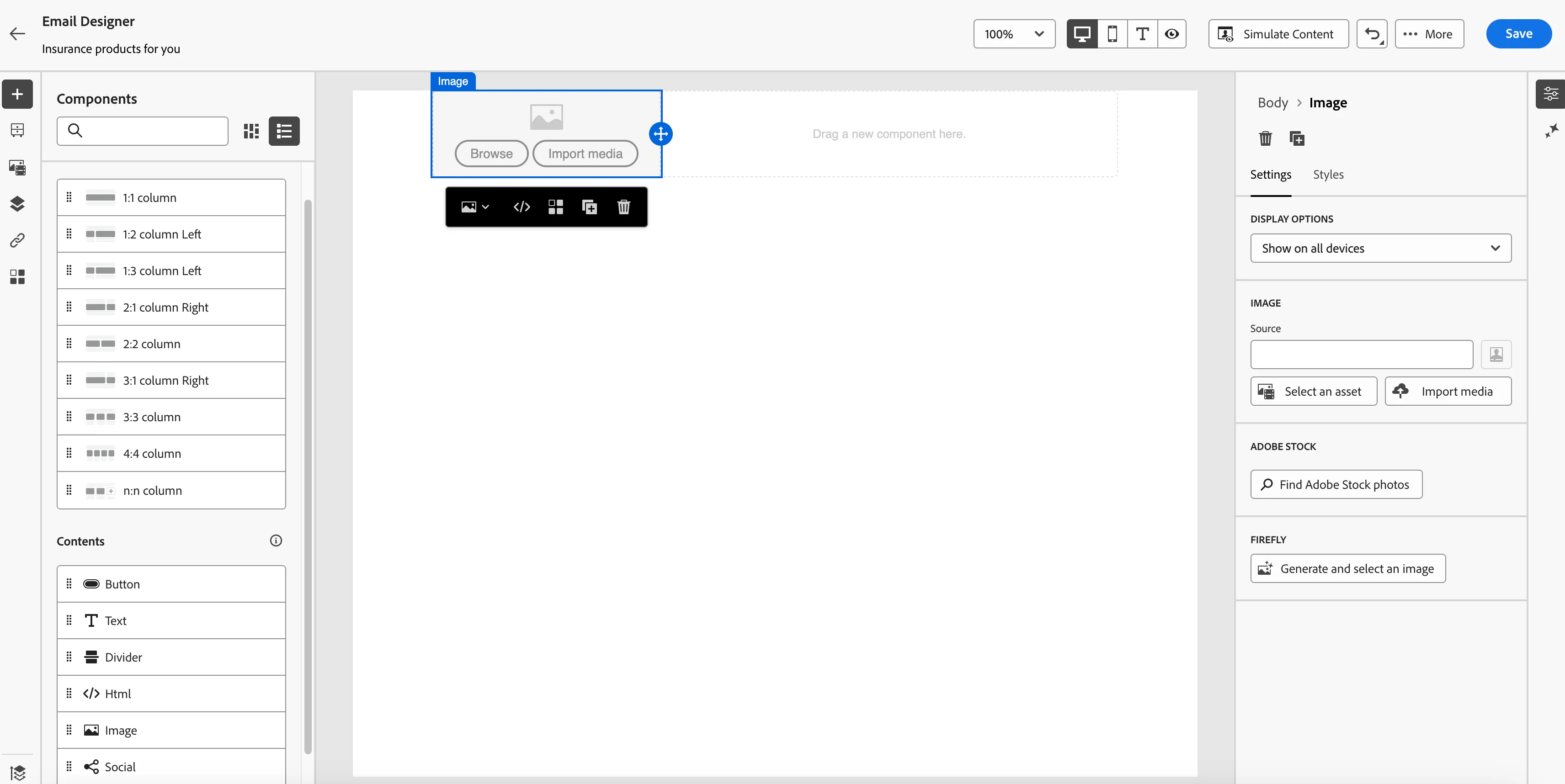This screenshot has width=1565, height=784.
Task: Open the fragments grid icon in left rail
Action: point(18,277)
